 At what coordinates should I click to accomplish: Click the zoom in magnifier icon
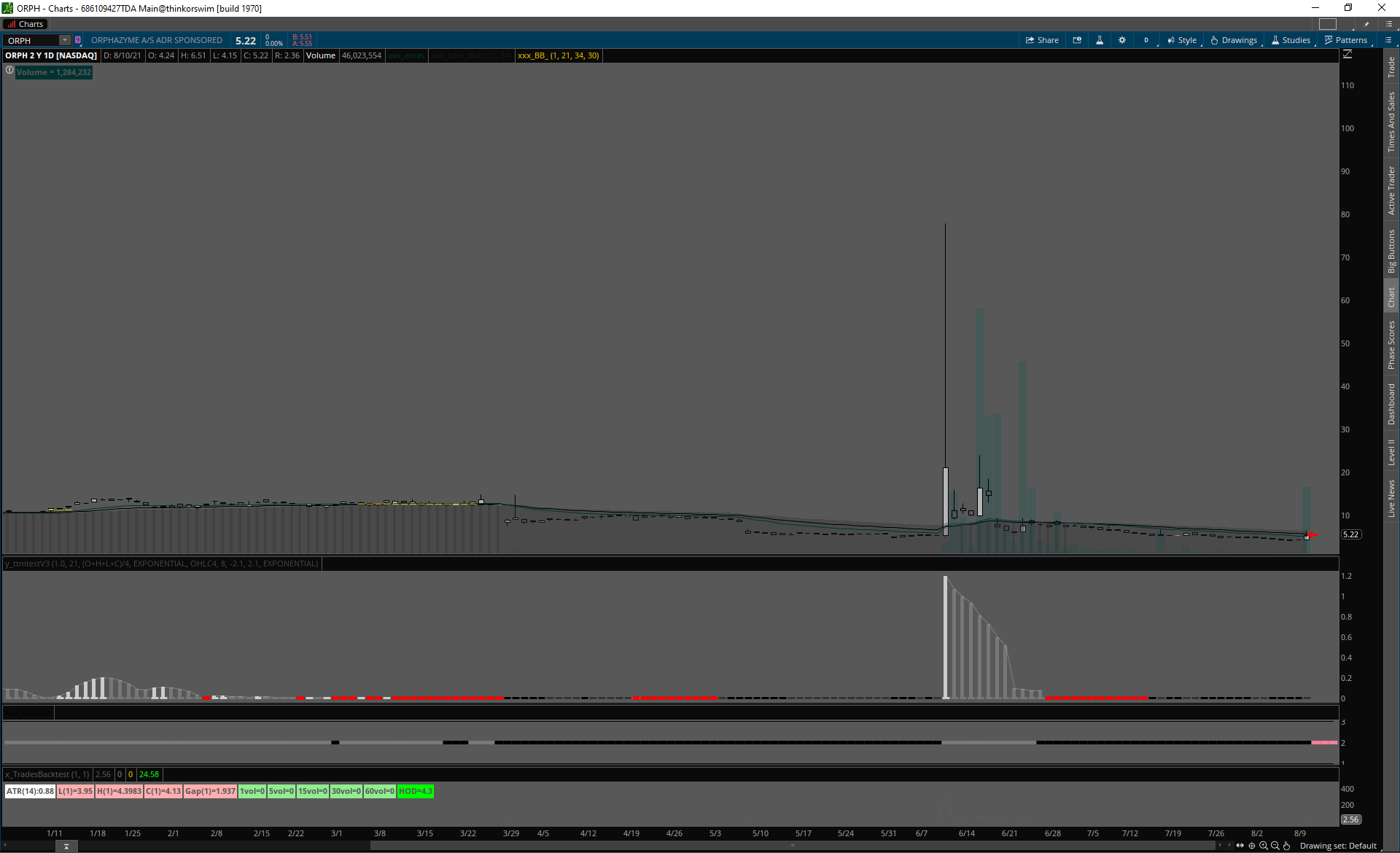(1264, 846)
